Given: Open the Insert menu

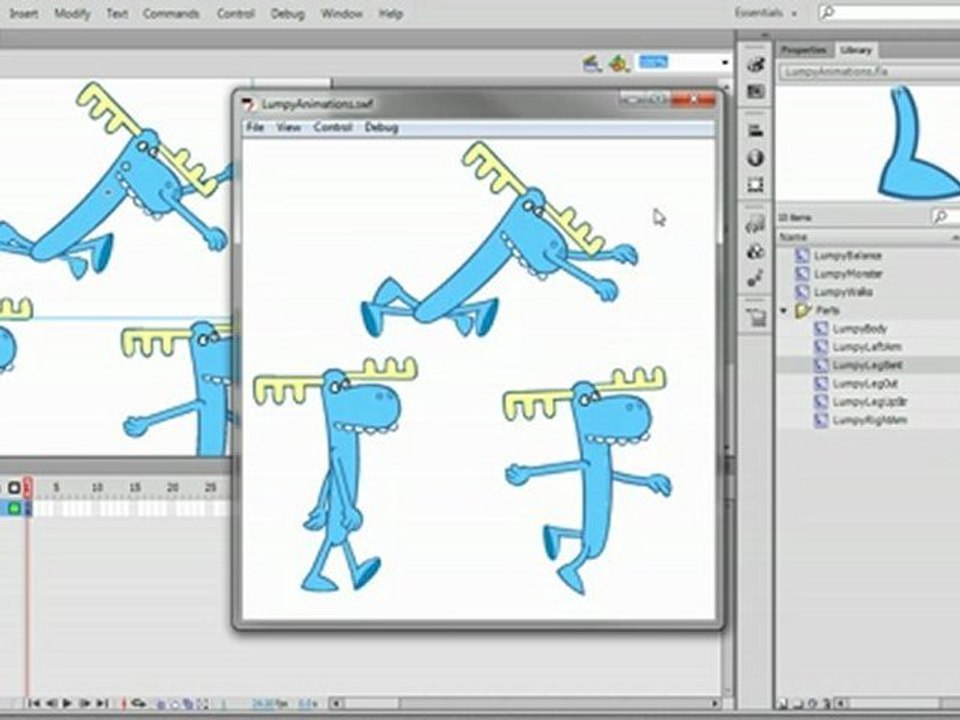Looking at the screenshot, I should 23,13.
